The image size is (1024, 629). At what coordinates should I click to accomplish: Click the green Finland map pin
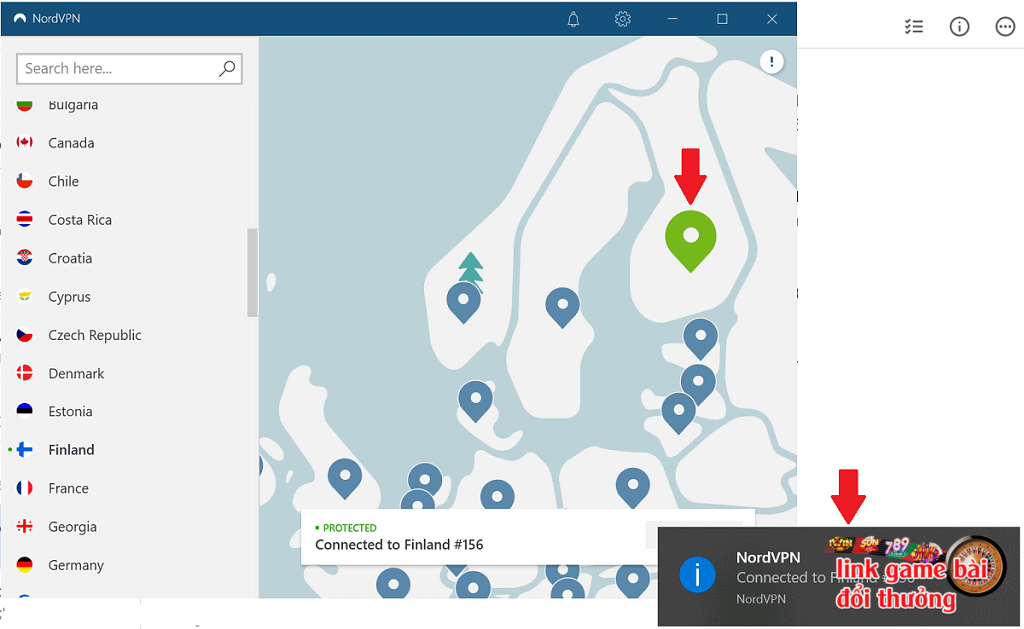tap(690, 240)
